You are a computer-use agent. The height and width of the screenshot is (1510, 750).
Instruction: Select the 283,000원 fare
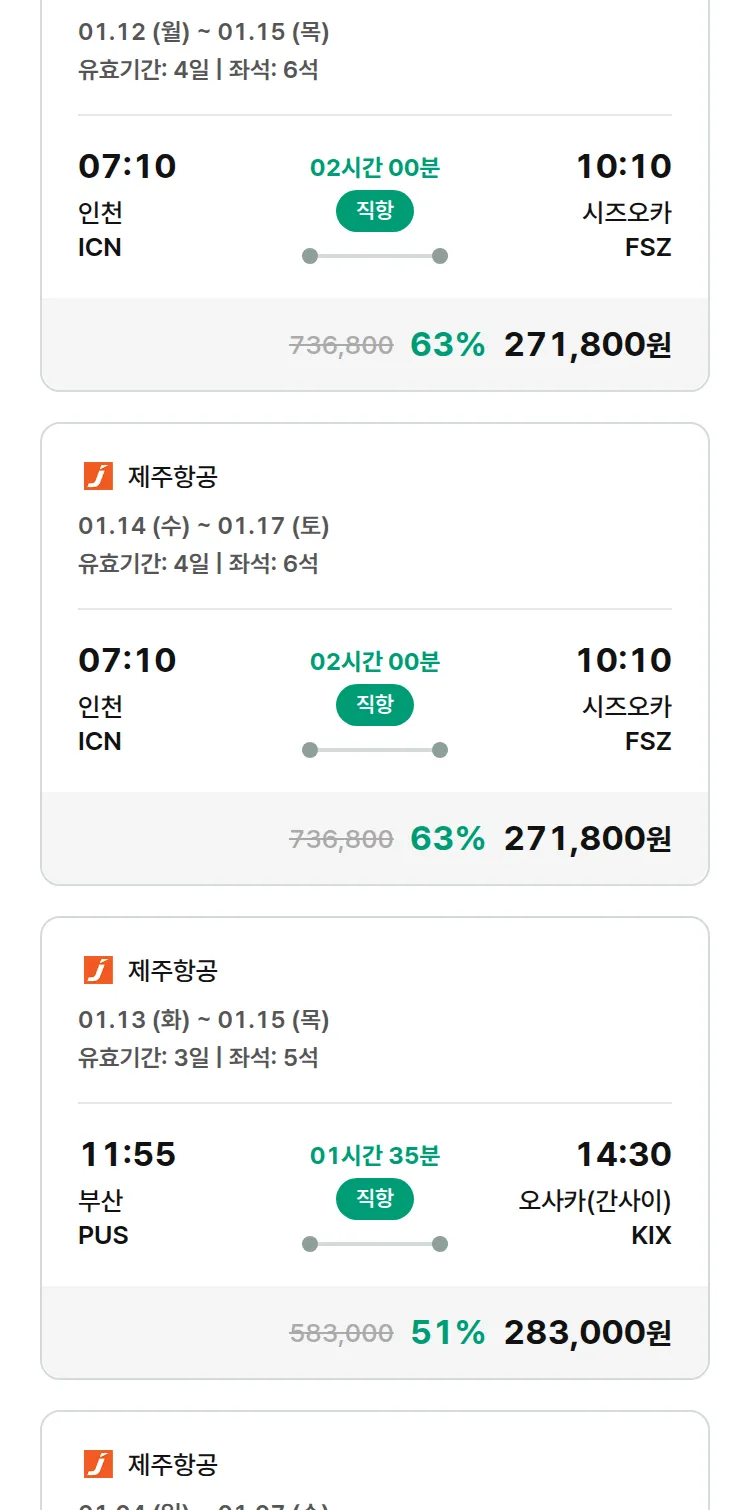pos(587,1332)
